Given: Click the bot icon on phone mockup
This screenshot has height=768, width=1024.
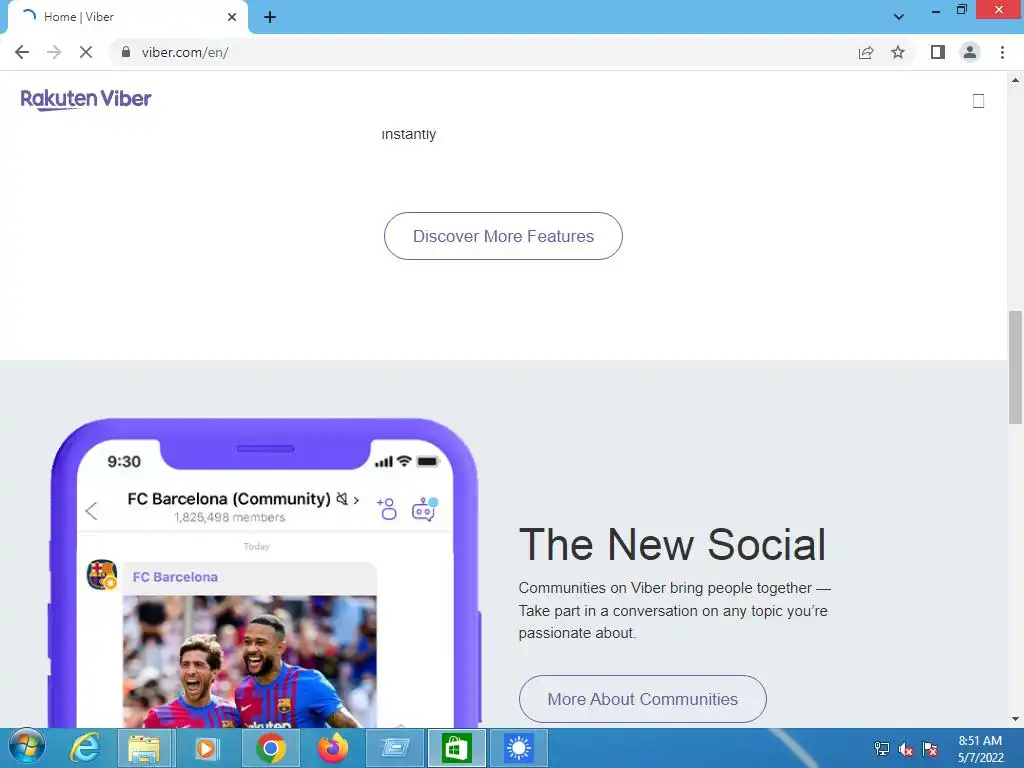Looking at the screenshot, I should pos(424,509).
